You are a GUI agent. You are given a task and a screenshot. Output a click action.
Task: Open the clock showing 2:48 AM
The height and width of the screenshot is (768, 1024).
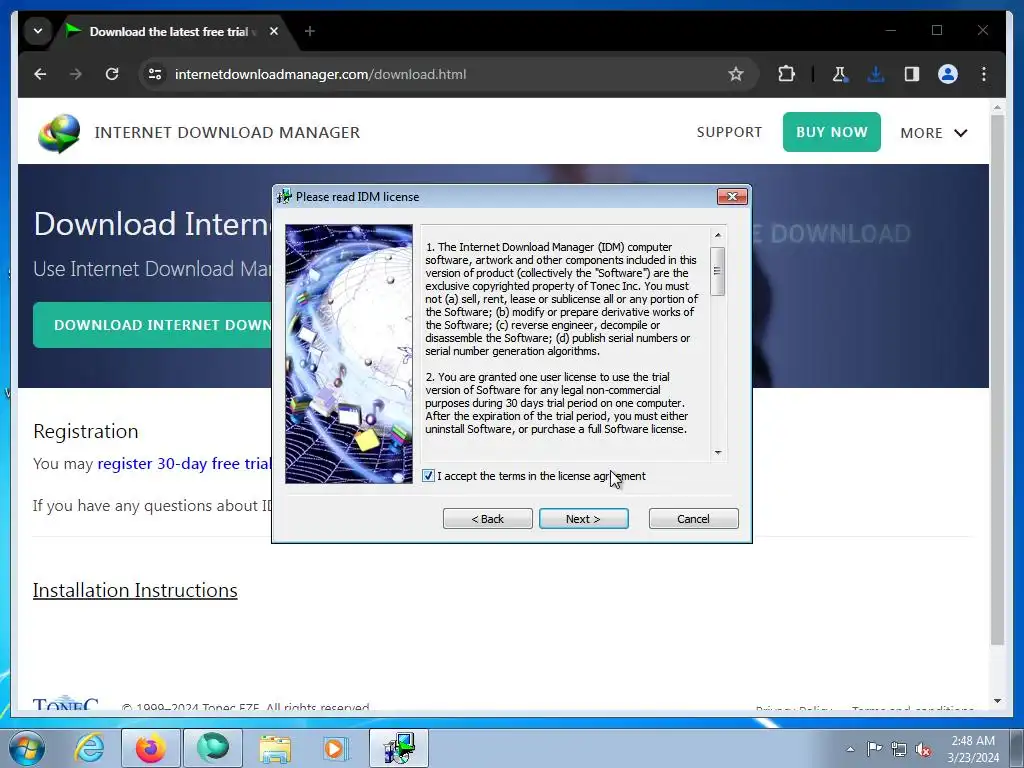pyautogui.click(x=973, y=748)
